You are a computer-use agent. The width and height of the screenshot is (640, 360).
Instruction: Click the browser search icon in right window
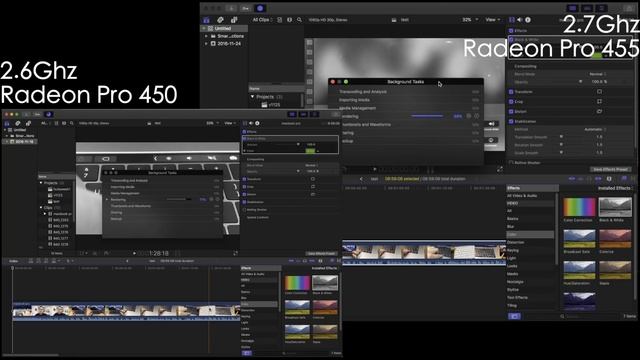pyautogui.click(x=299, y=20)
